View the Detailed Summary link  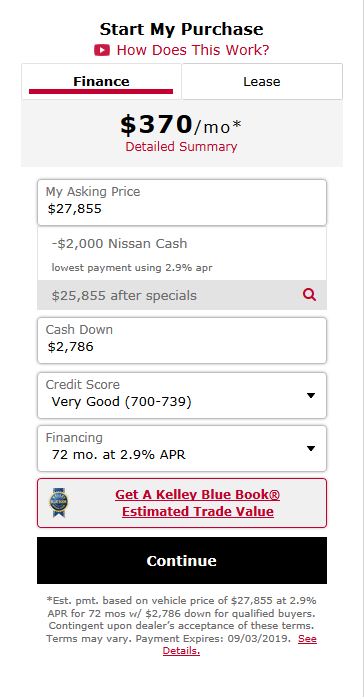(181, 147)
